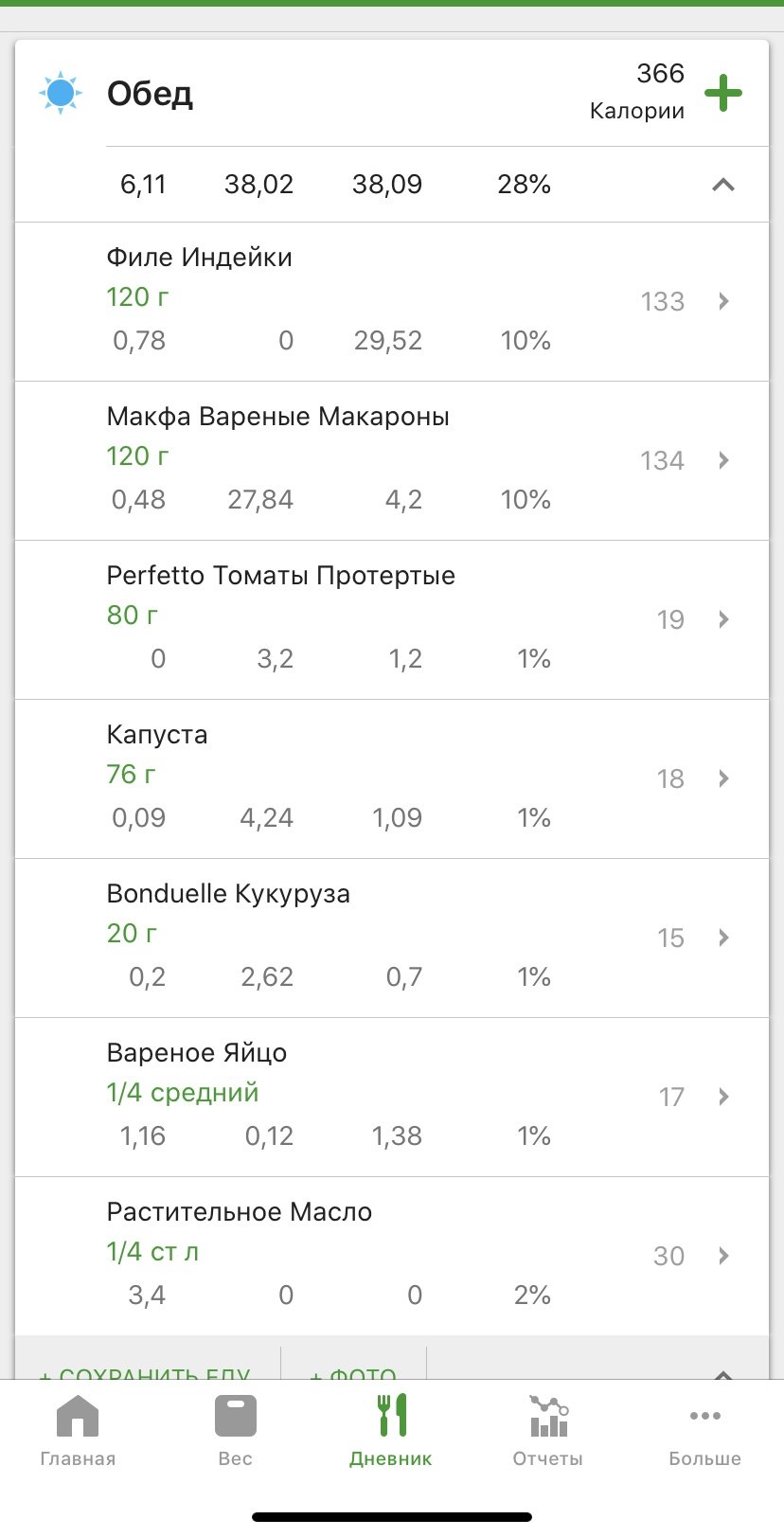Tap the green plus to add lunch food
784x1537 pixels.
click(x=722, y=93)
